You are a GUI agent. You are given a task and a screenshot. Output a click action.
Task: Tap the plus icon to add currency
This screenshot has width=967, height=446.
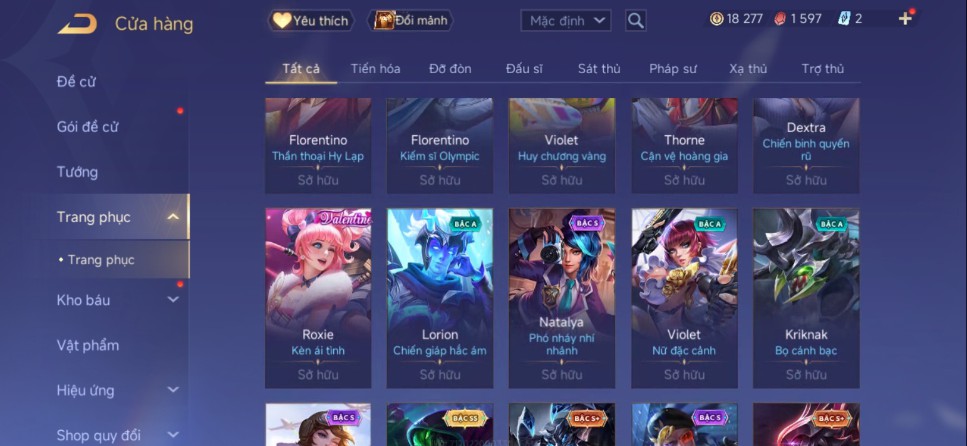[x=905, y=19]
